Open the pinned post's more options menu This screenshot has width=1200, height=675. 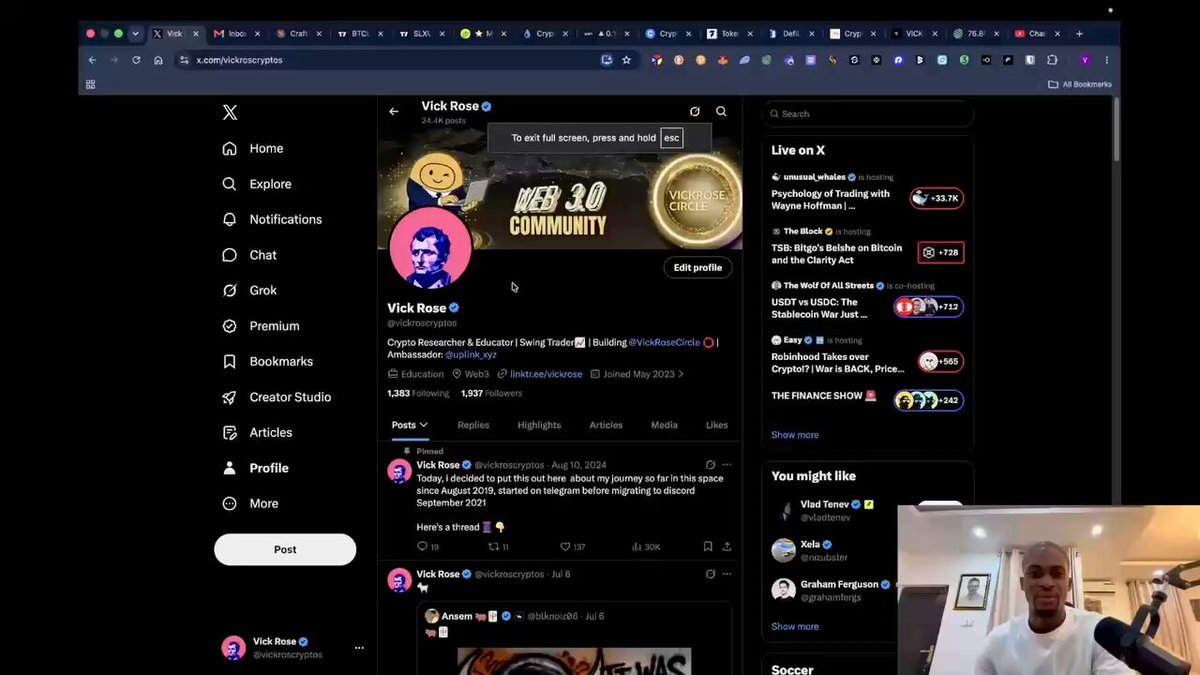coord(727,465)
